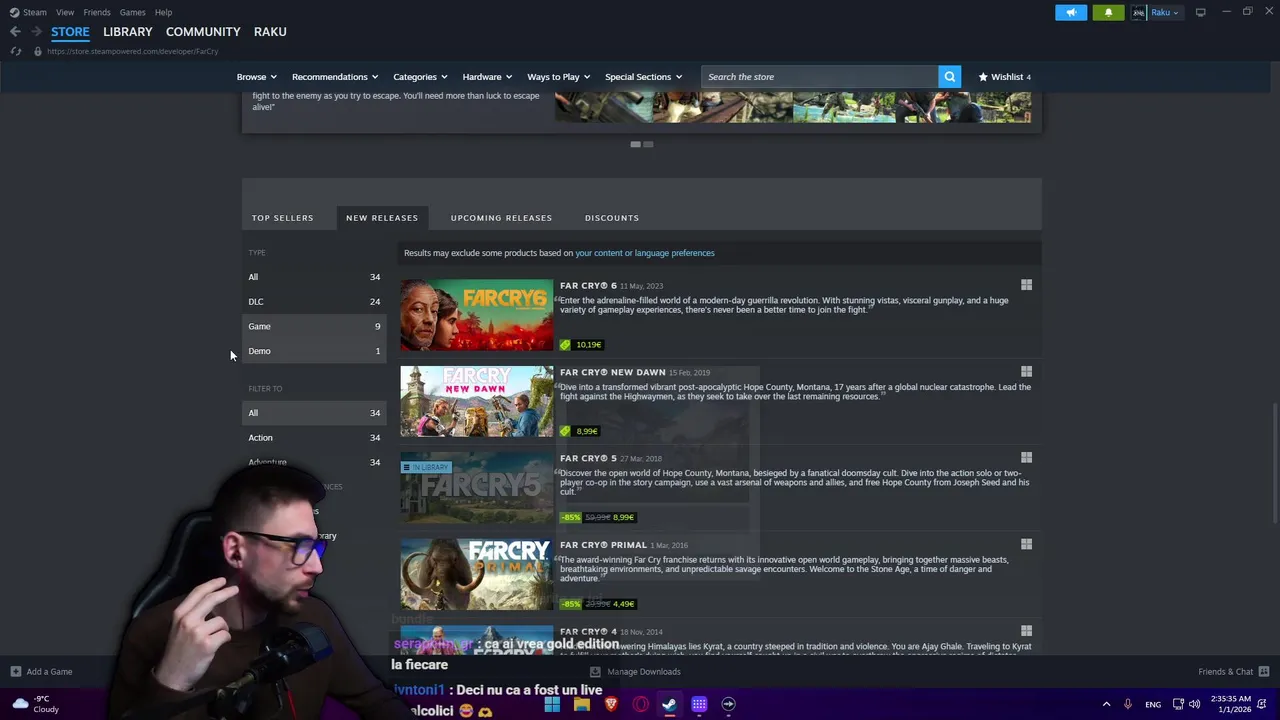The height and width of the screenshot is (720, 1280).
Task: Expand the Browse dropdown
Action: 256,77
